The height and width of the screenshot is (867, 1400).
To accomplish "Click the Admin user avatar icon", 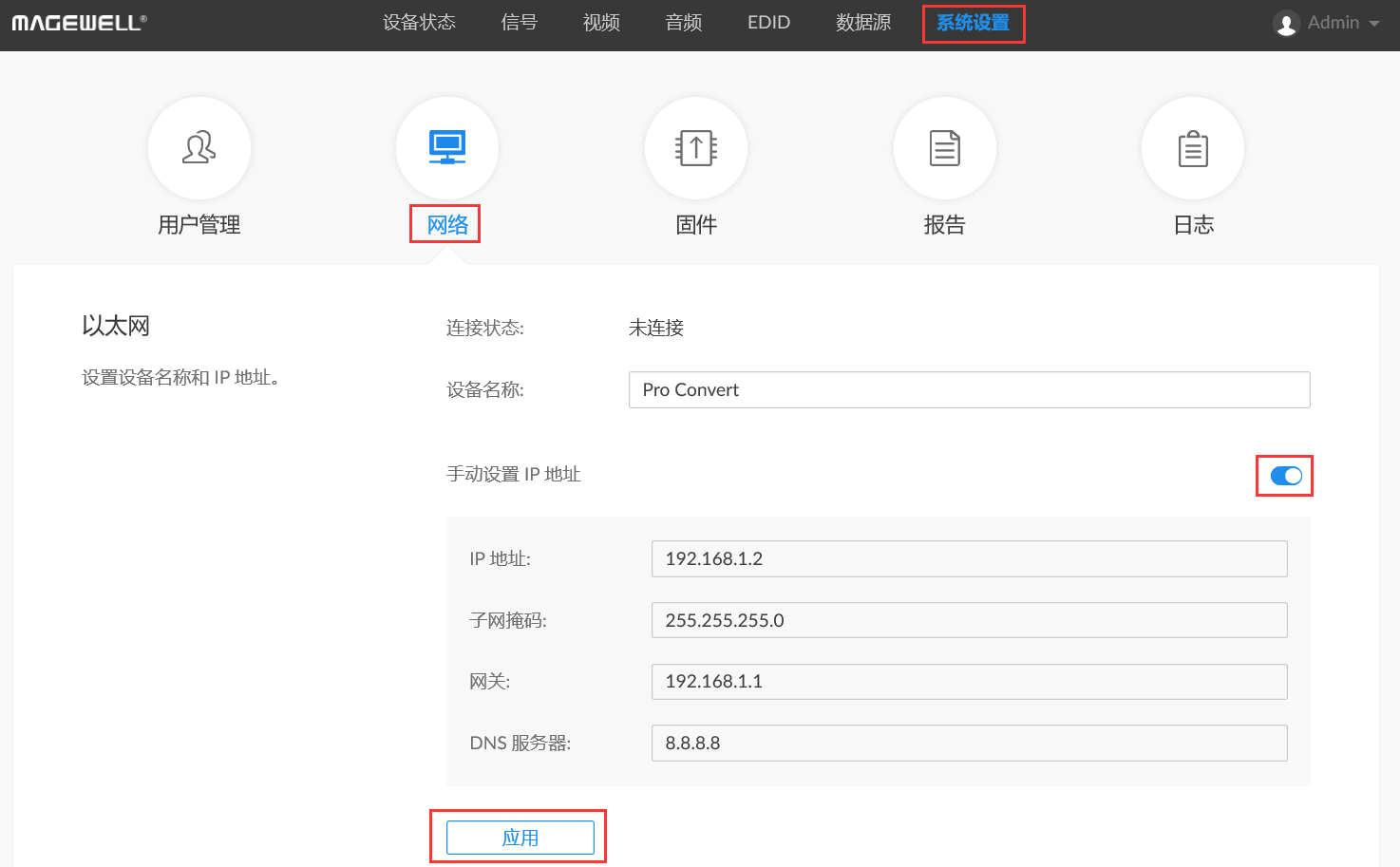I will click(1286, 24).
